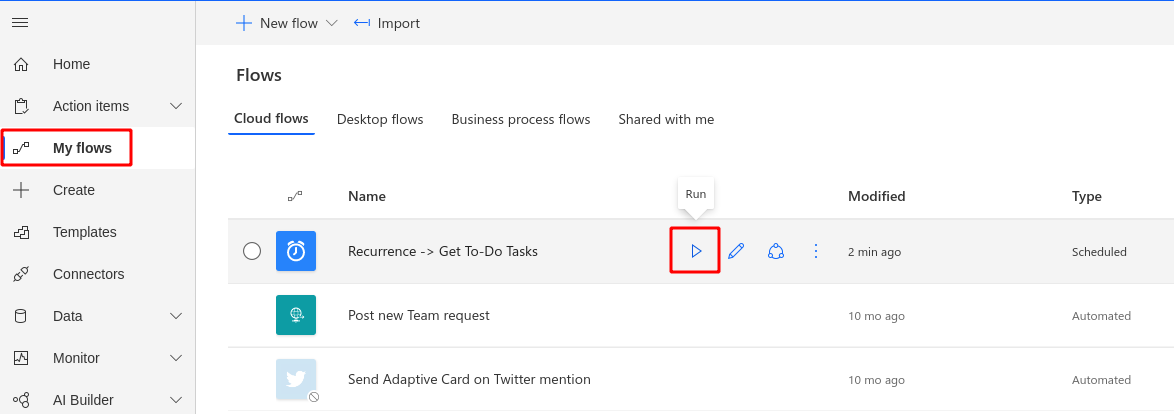Expand the Data section chevron
The height and width of the screenshot is (414, 1174).
click(176, 316)
